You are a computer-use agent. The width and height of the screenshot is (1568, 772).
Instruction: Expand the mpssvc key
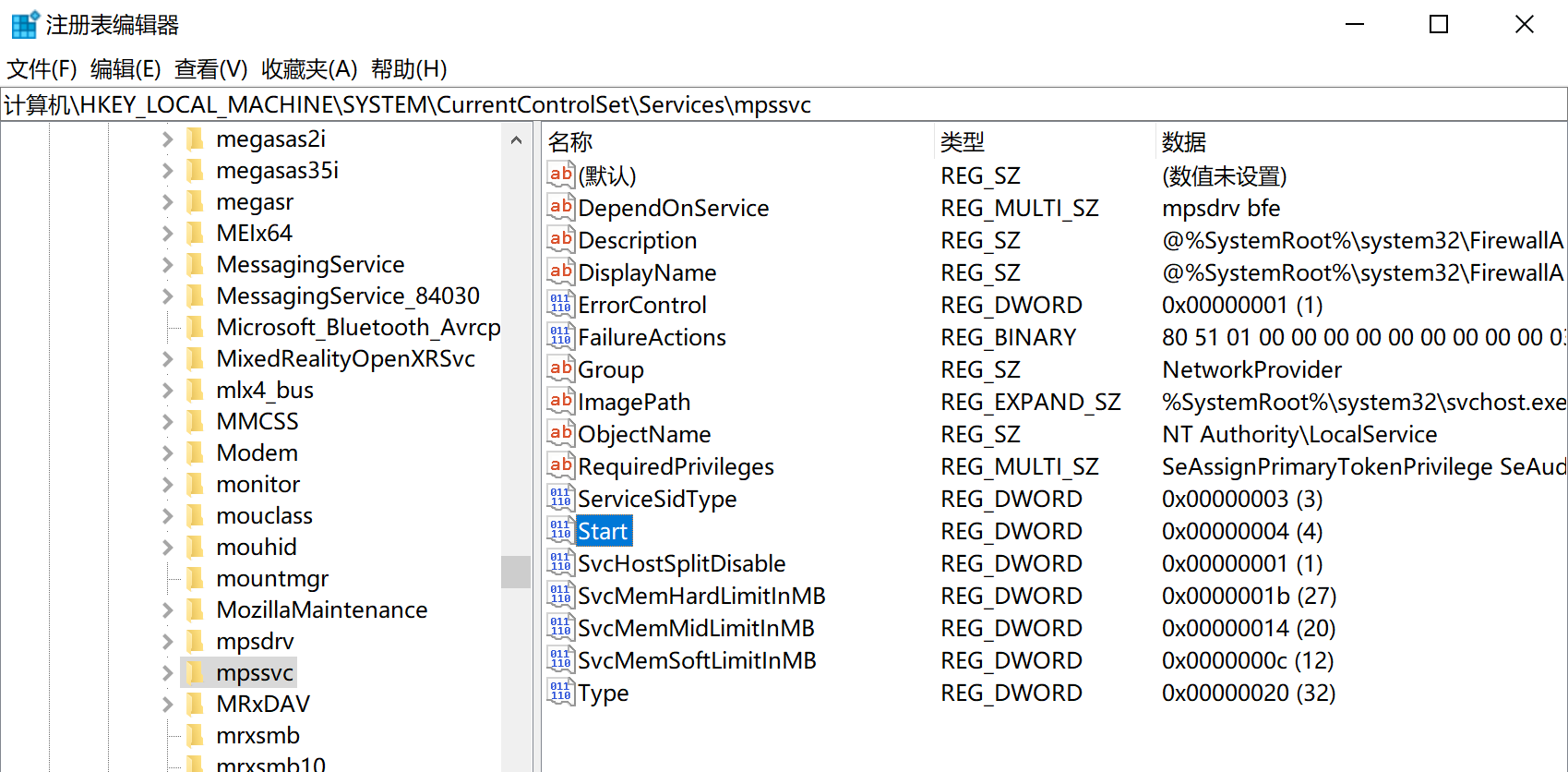coord(167,672)
